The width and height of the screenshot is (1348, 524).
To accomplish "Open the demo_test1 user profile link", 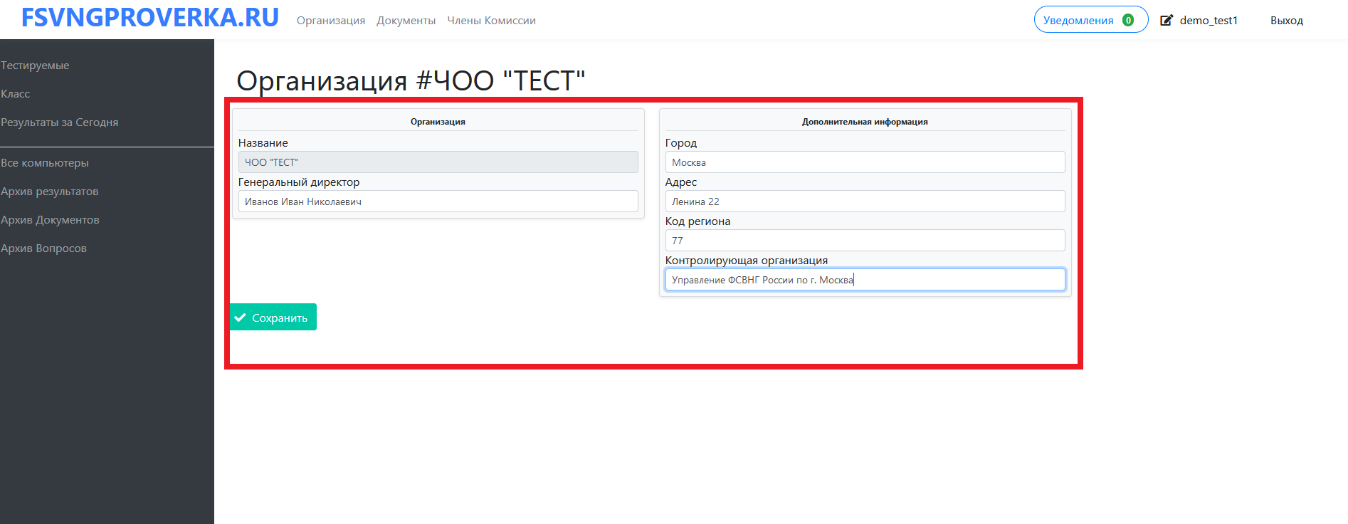I will pos(1208,20).
